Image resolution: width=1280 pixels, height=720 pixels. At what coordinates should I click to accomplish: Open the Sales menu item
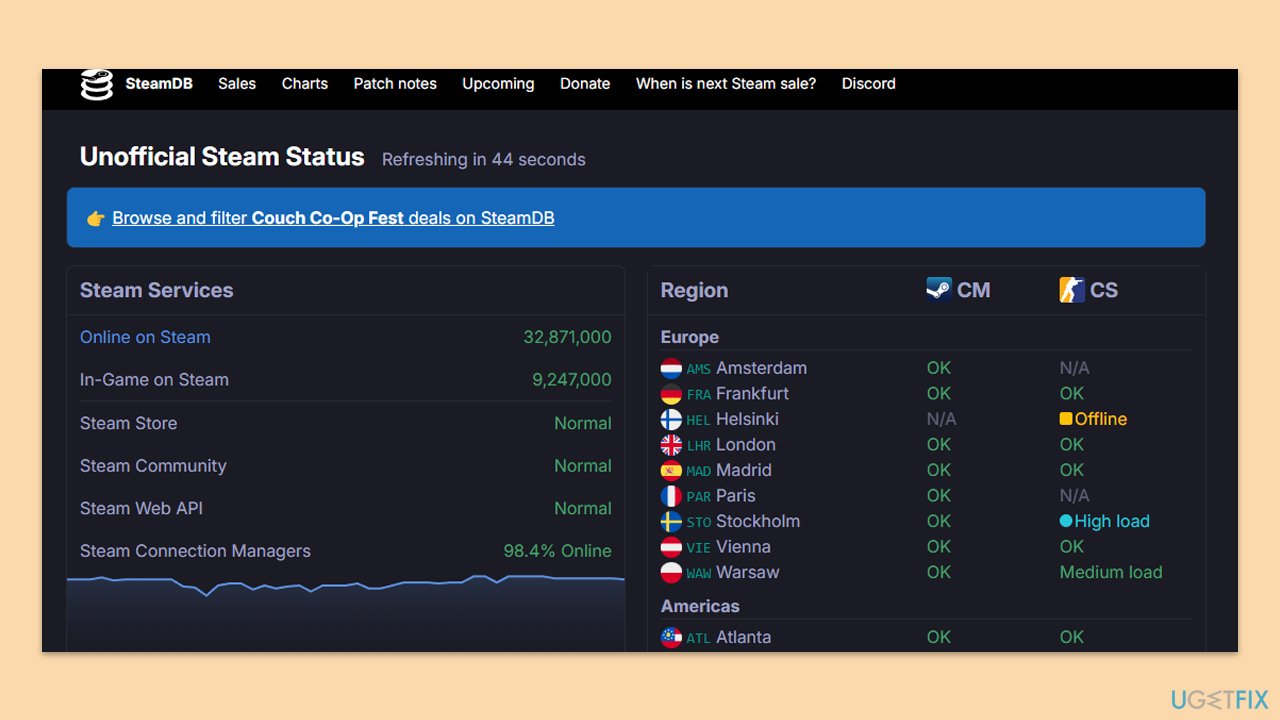coord(237,84)
